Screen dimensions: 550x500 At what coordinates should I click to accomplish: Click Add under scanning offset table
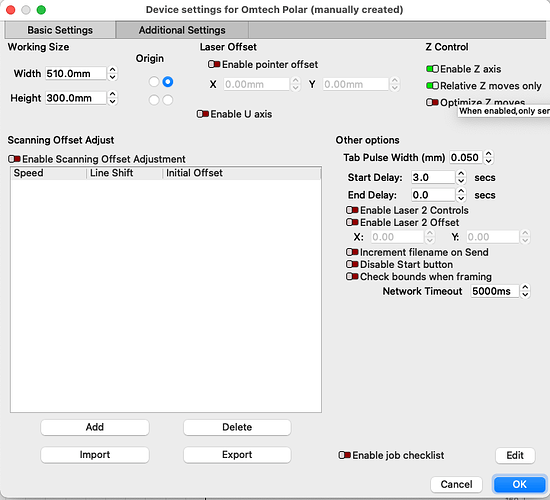(95, 427)
